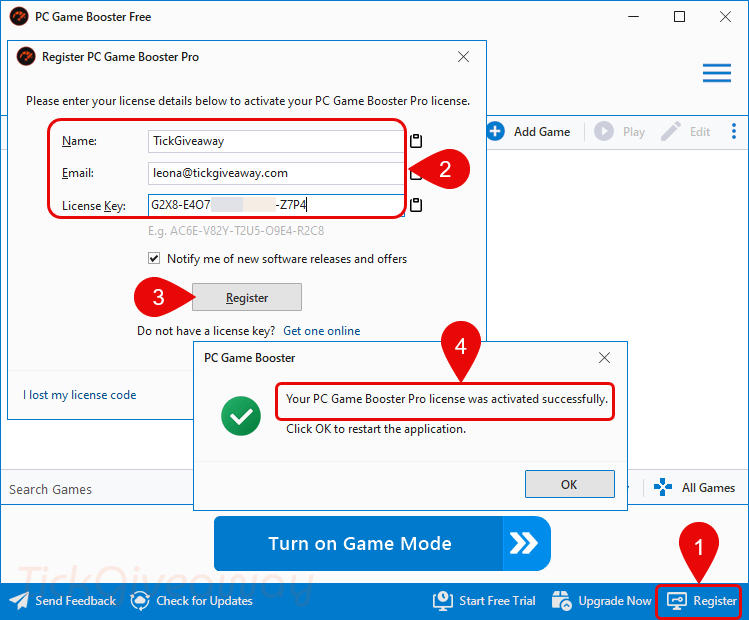Click the Register button in dialog

coord(247,297)
